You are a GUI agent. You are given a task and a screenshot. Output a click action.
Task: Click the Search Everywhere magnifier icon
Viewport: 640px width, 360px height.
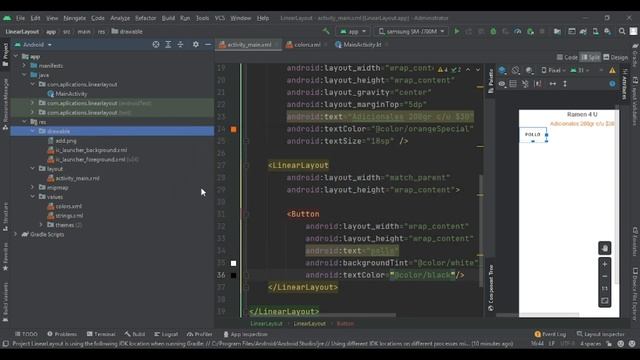tap(622, 31)
